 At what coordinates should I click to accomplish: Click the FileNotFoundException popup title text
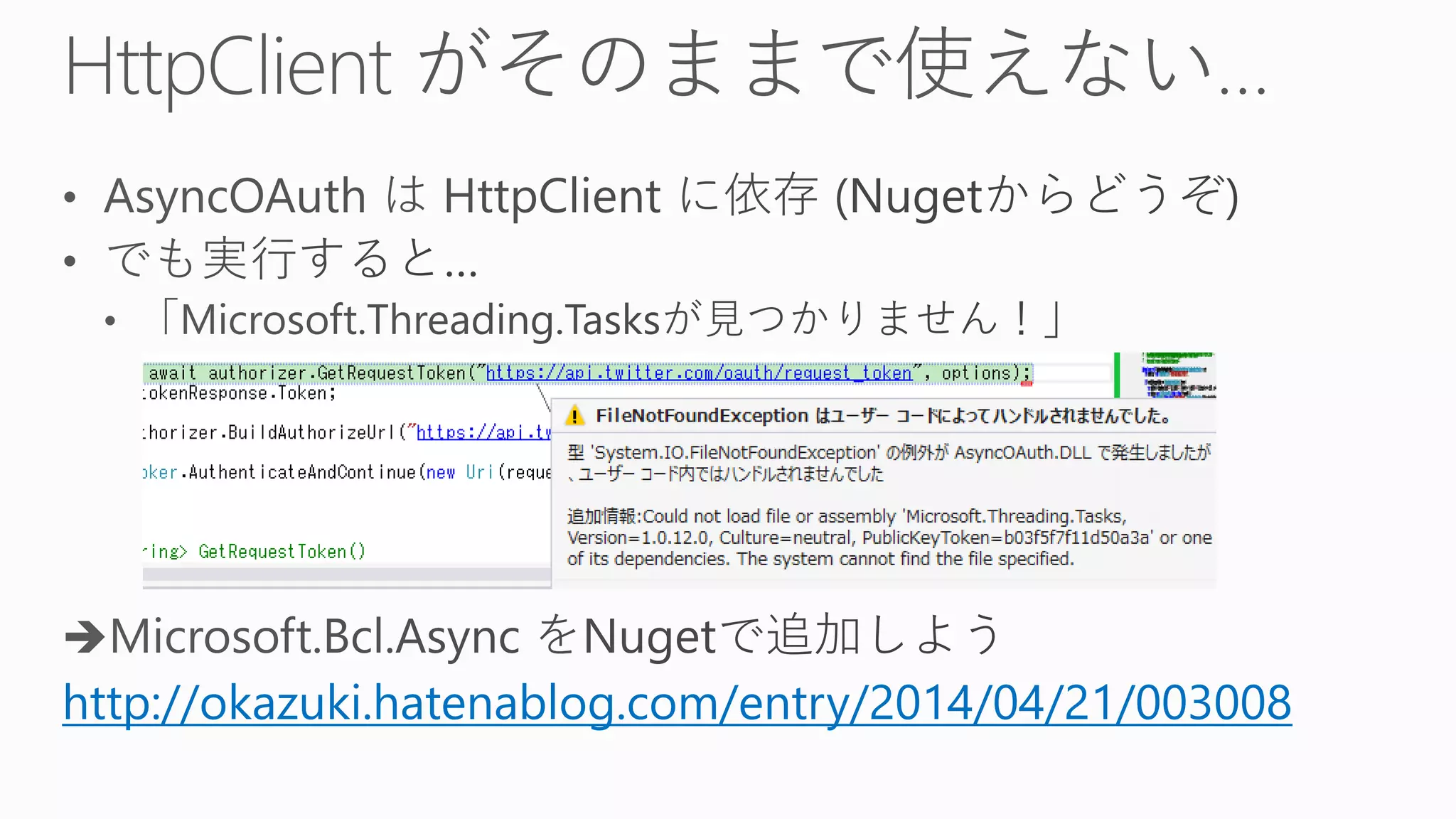coord(883,416)
